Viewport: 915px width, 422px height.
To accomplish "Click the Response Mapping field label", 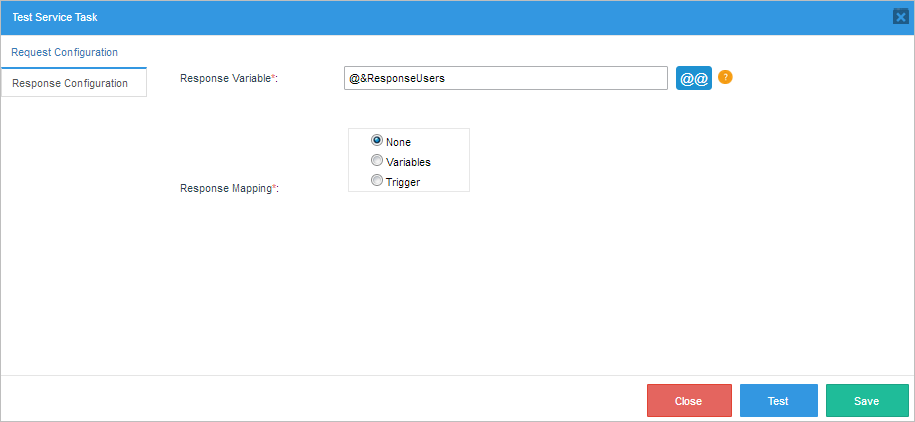I will 225,188.
